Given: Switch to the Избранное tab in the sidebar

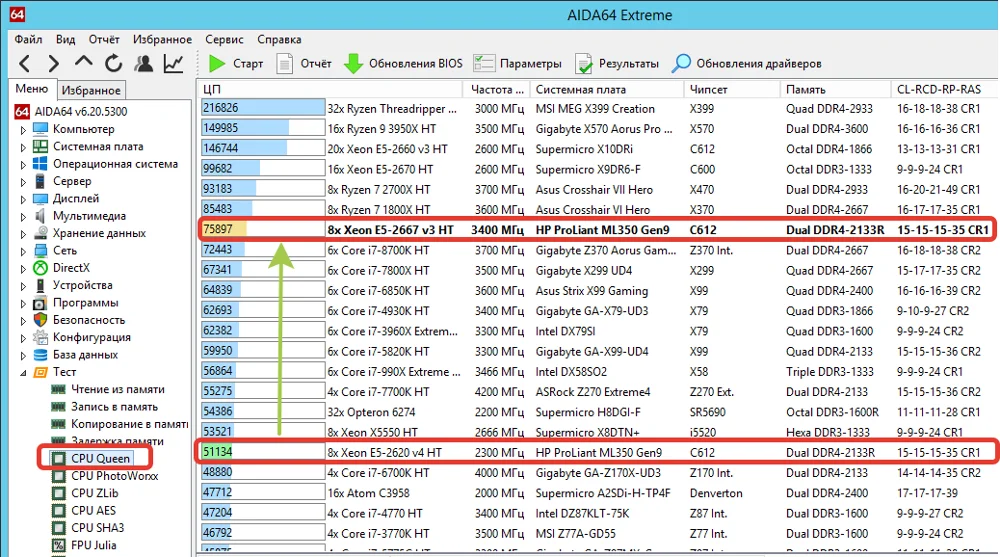Looking at the screenshot, I should point(91,90).
